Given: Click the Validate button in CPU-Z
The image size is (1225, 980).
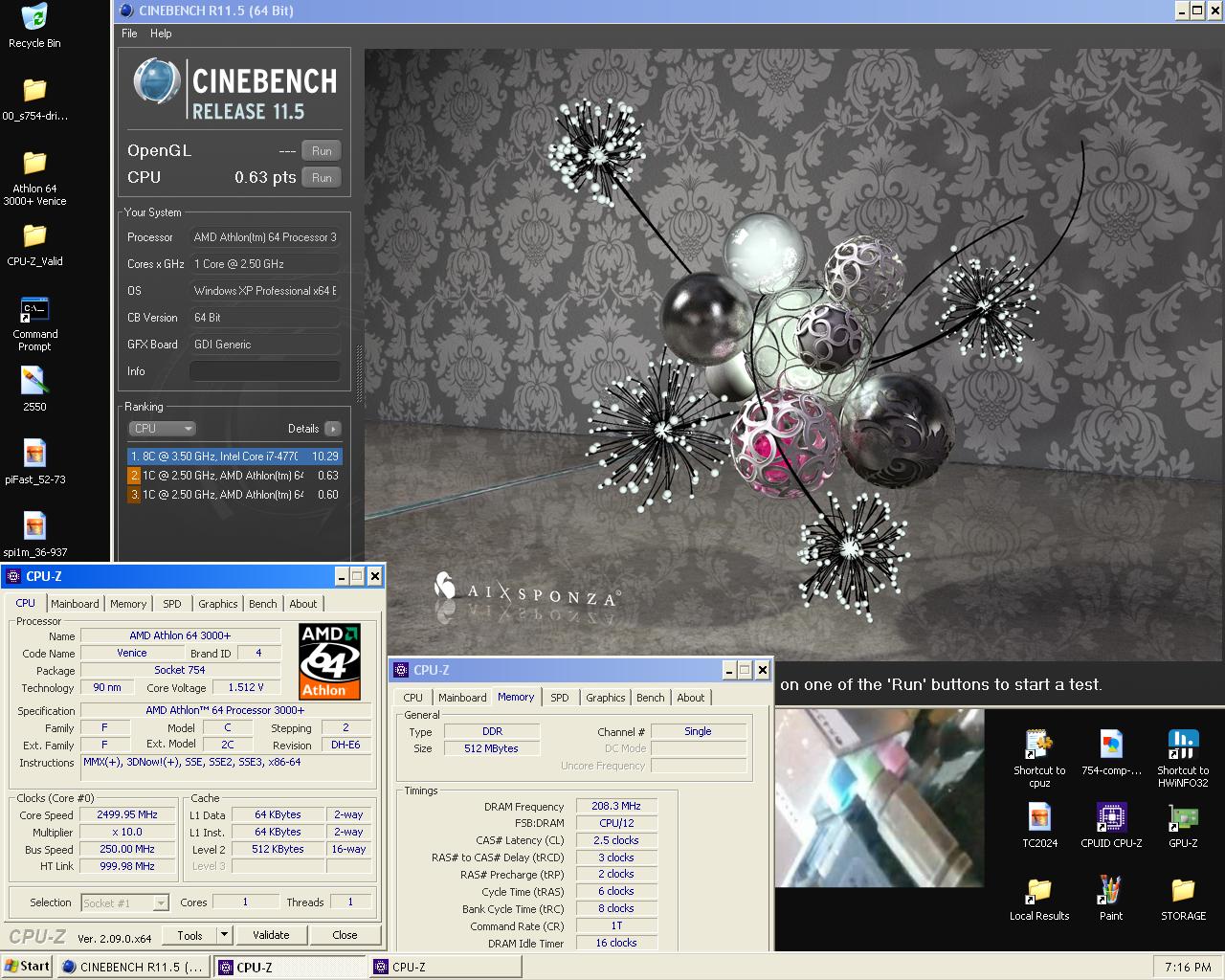Looking at the screenshot, I should pos(271,935).
